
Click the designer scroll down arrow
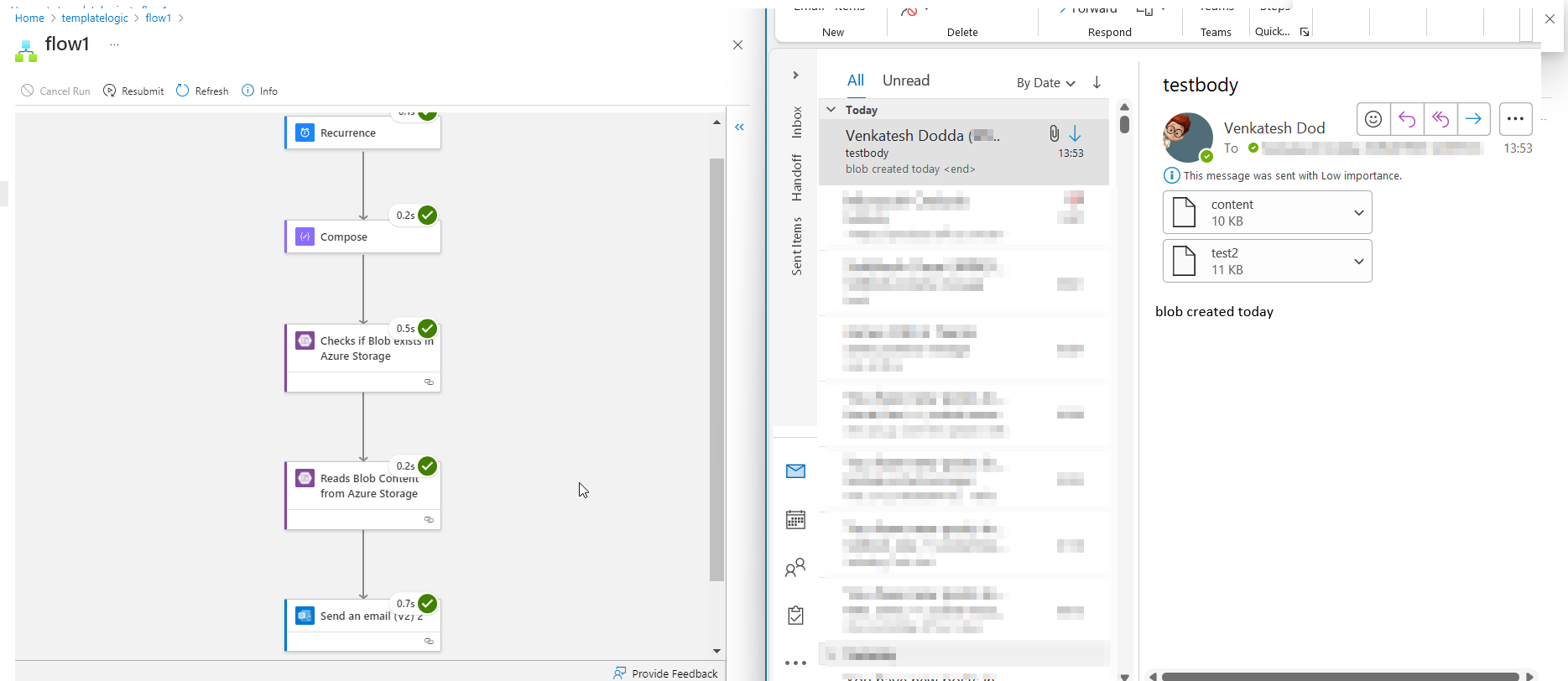pos(716,651)
